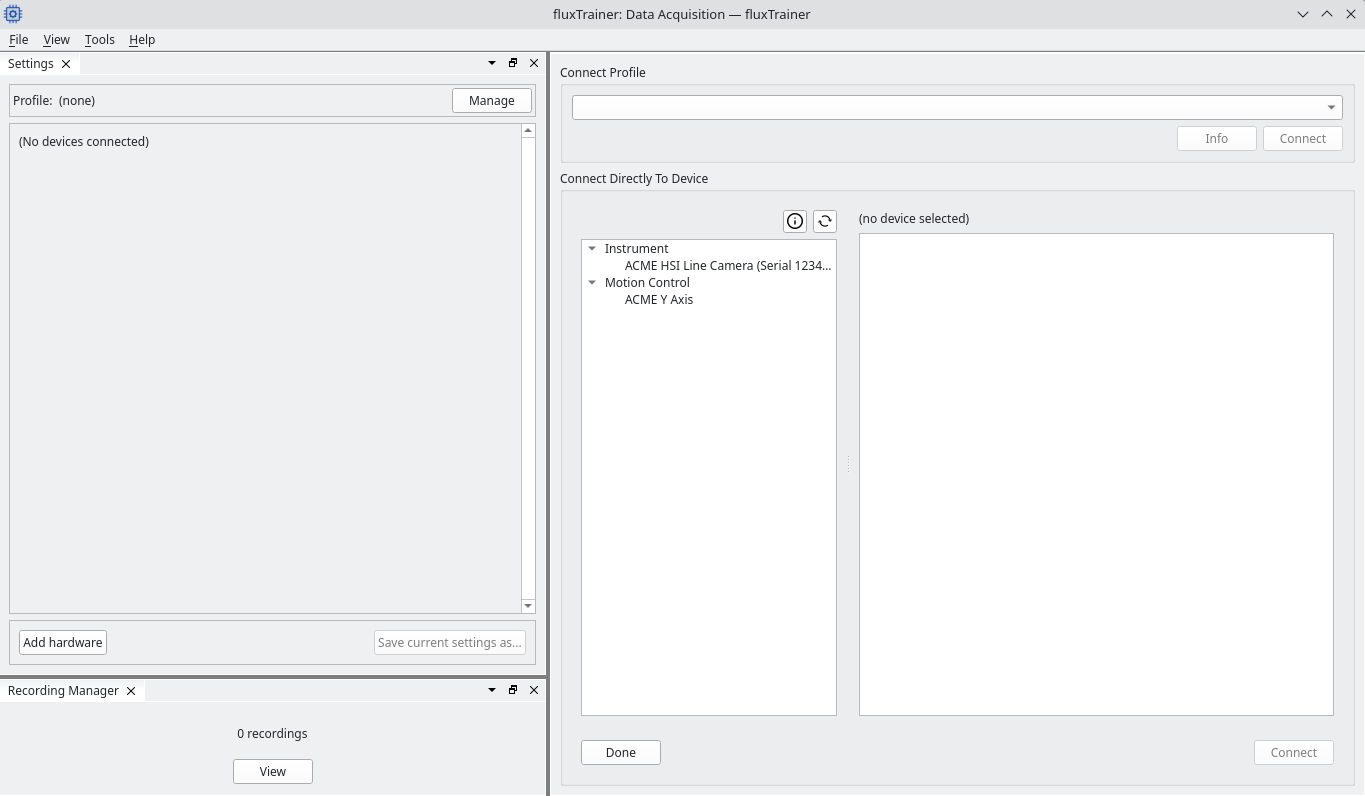
Task: Click the Info button under Connect Profile
Action: 1217,139
